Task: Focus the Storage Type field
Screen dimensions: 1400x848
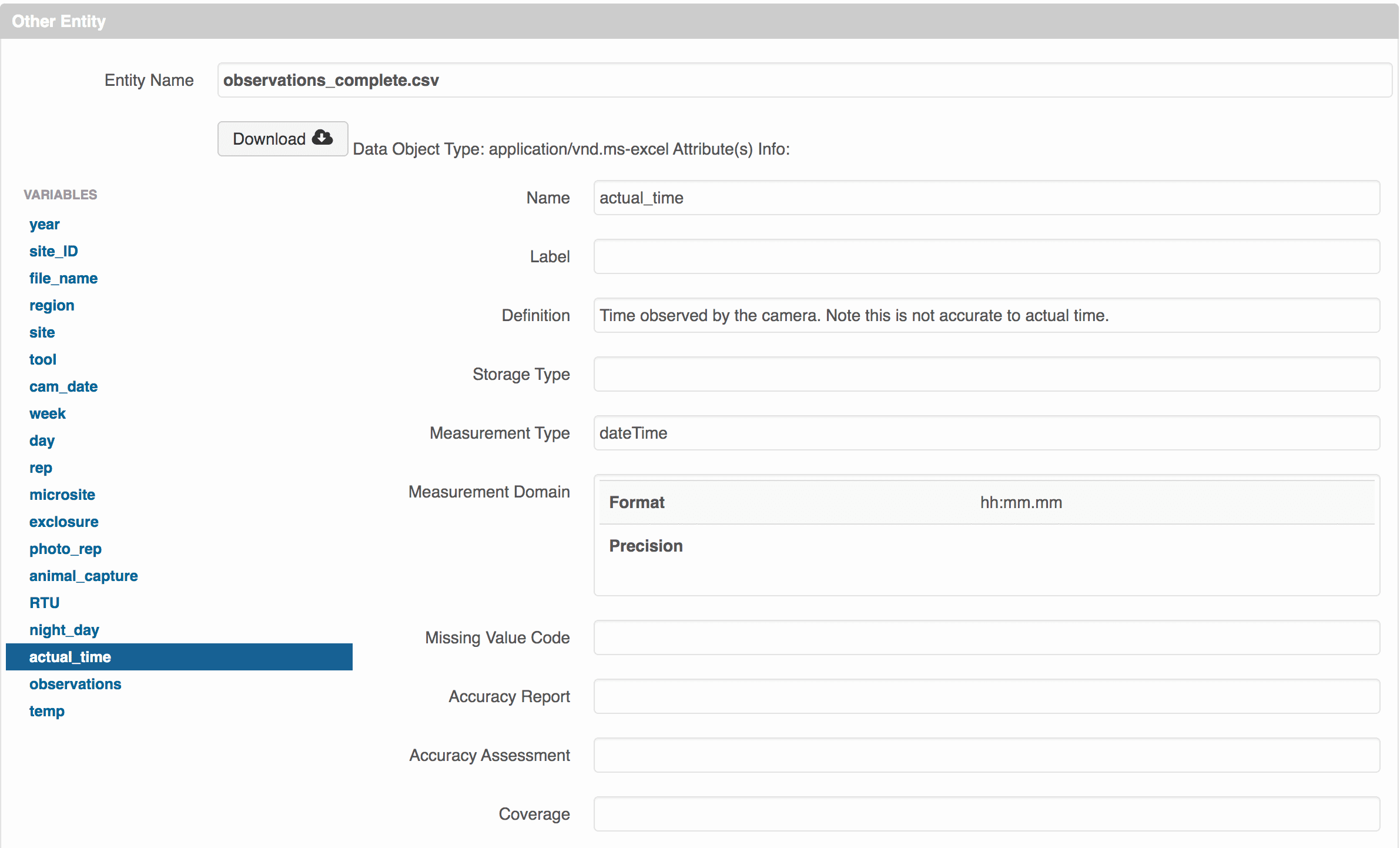Action: pos(986,374)
